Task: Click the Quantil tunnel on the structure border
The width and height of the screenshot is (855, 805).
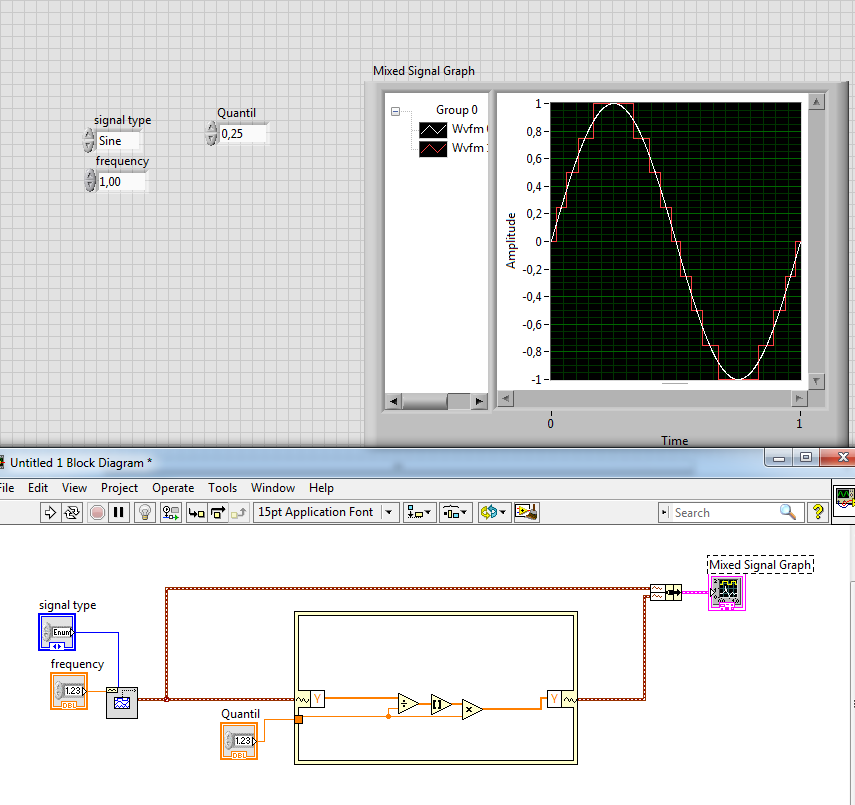Action: (x=298, y=719)
